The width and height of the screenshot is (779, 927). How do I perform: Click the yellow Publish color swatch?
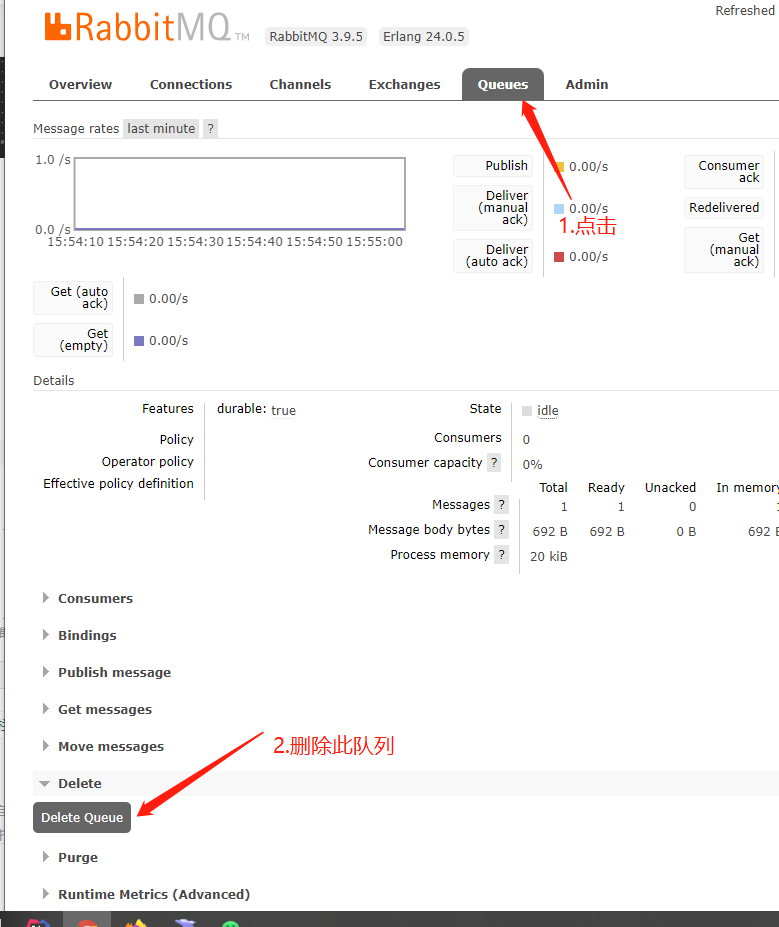(559, 167)
